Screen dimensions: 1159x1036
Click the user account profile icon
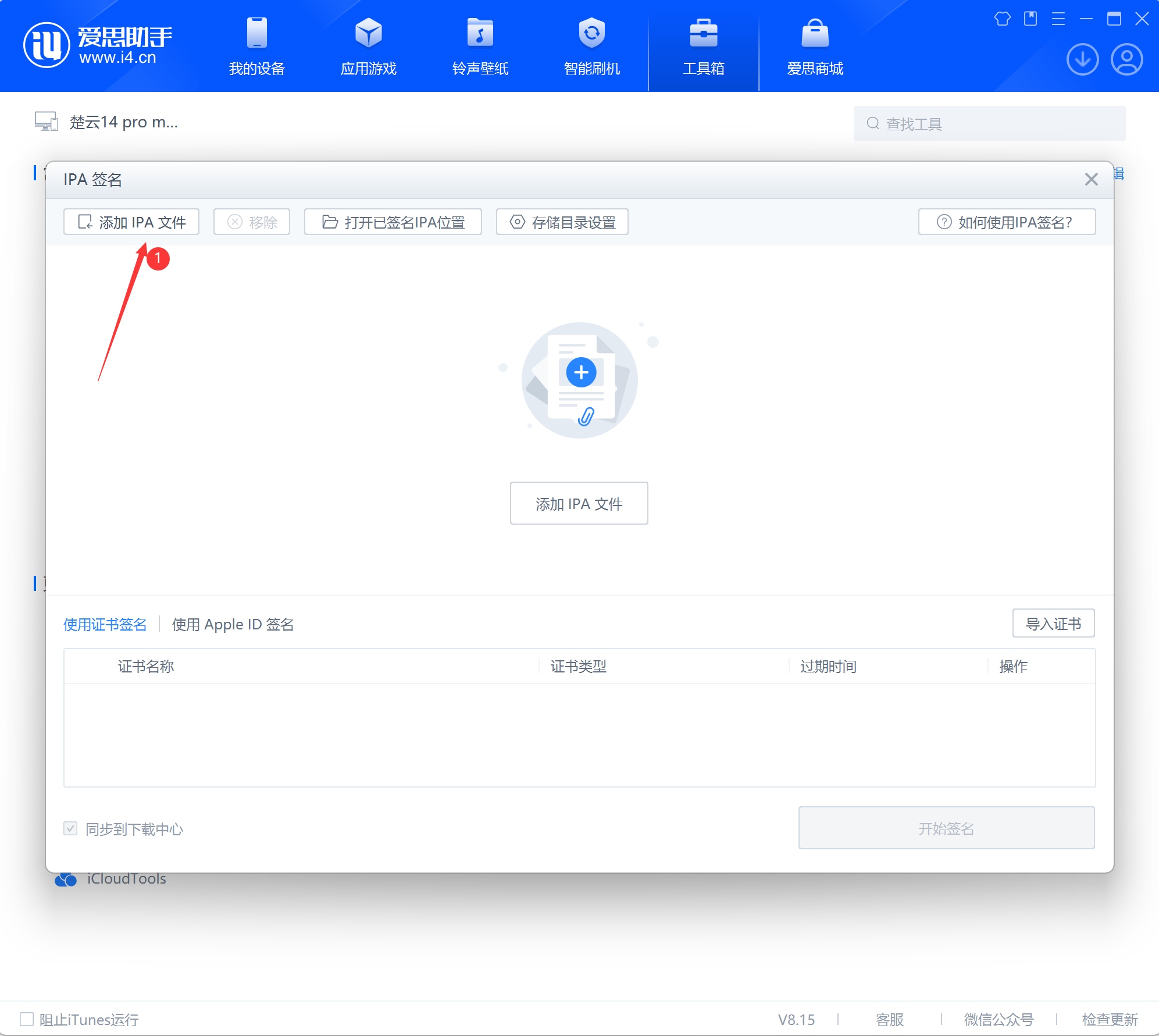click(1126, 59)
